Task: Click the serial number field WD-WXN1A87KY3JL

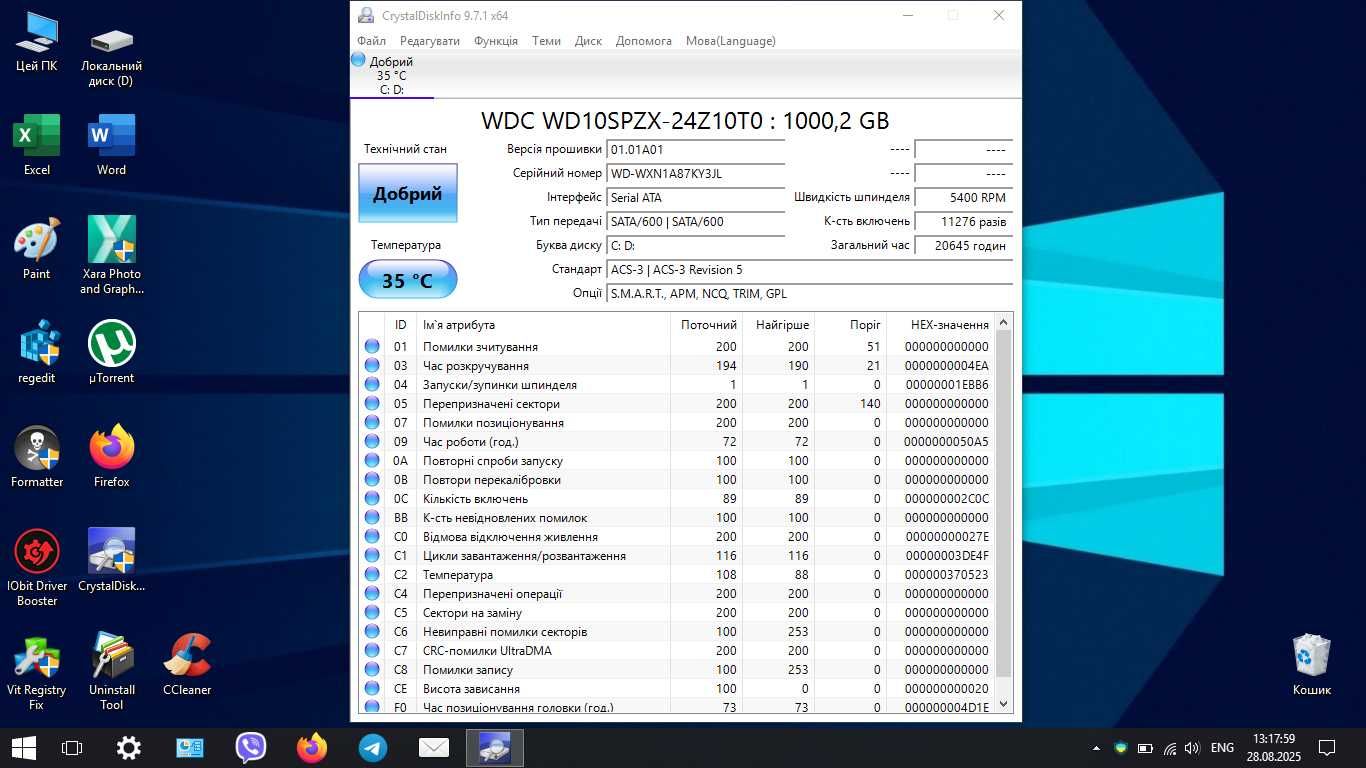Action: coord(696,174)
